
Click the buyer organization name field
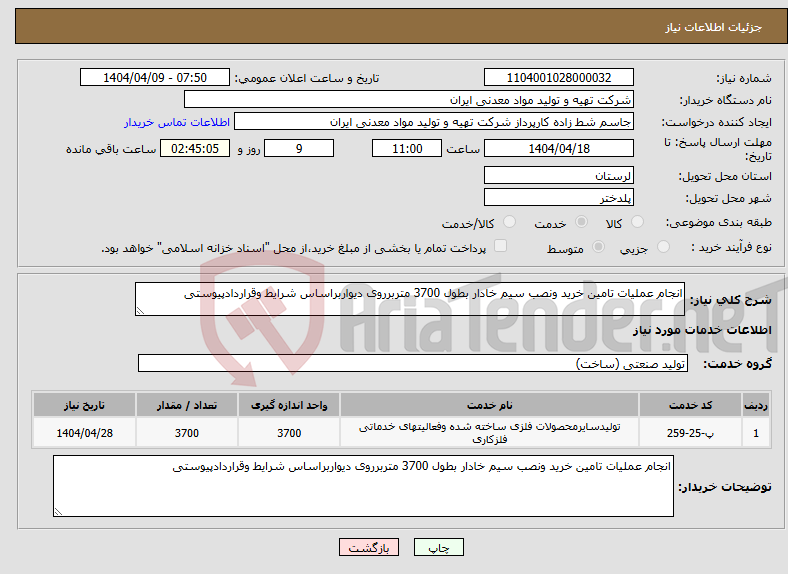[x=409, y=100]
